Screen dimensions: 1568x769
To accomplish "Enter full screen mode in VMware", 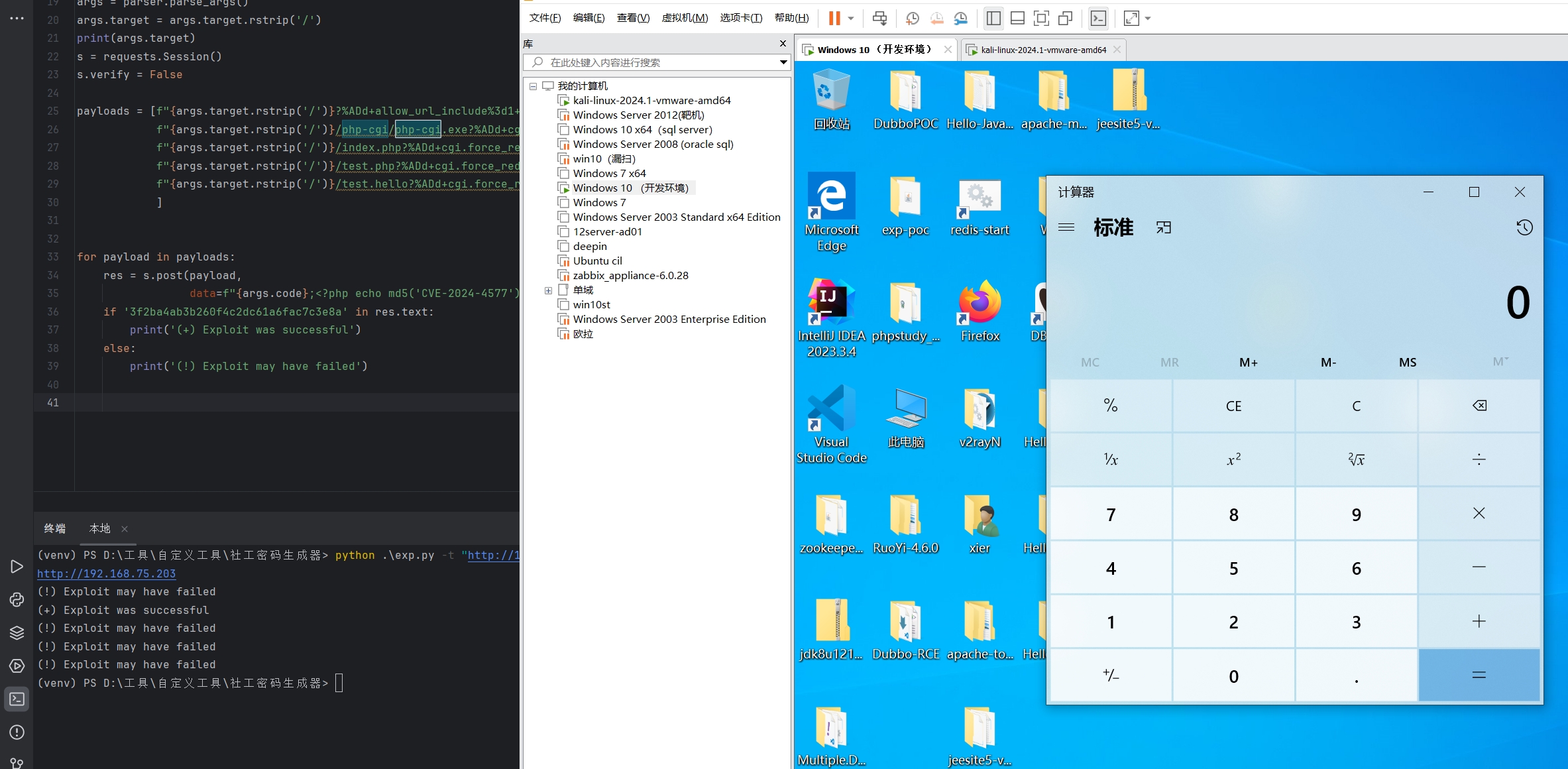I will pos(1041,19).
